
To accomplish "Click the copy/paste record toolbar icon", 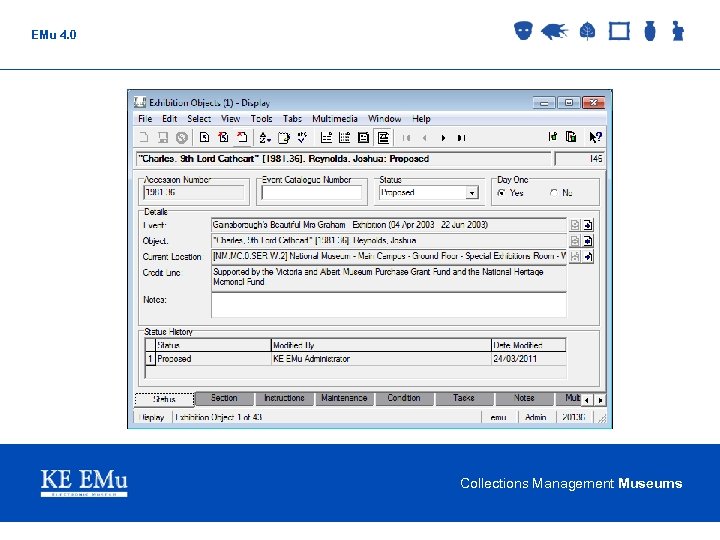I will 571,137.
